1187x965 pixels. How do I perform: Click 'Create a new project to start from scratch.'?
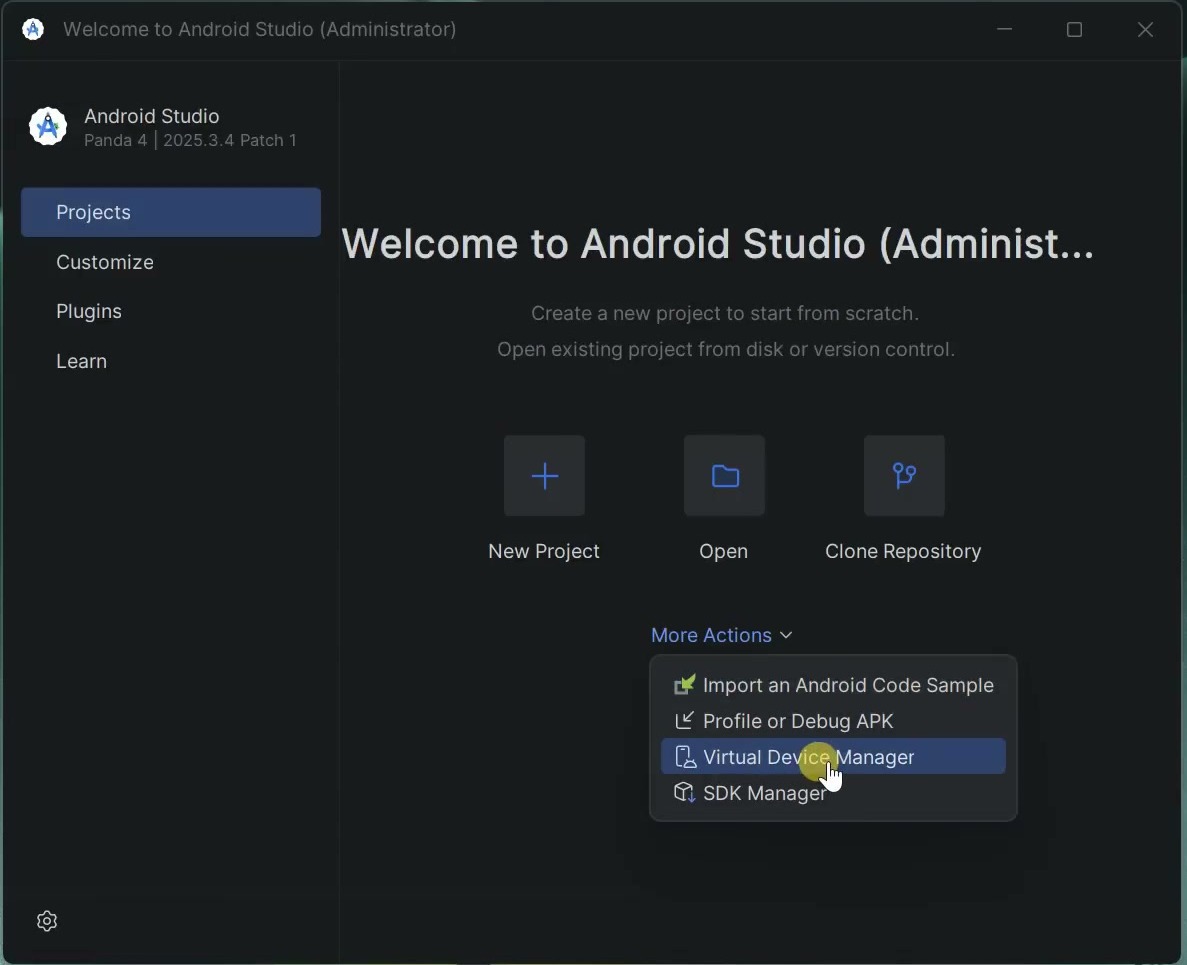725,313
